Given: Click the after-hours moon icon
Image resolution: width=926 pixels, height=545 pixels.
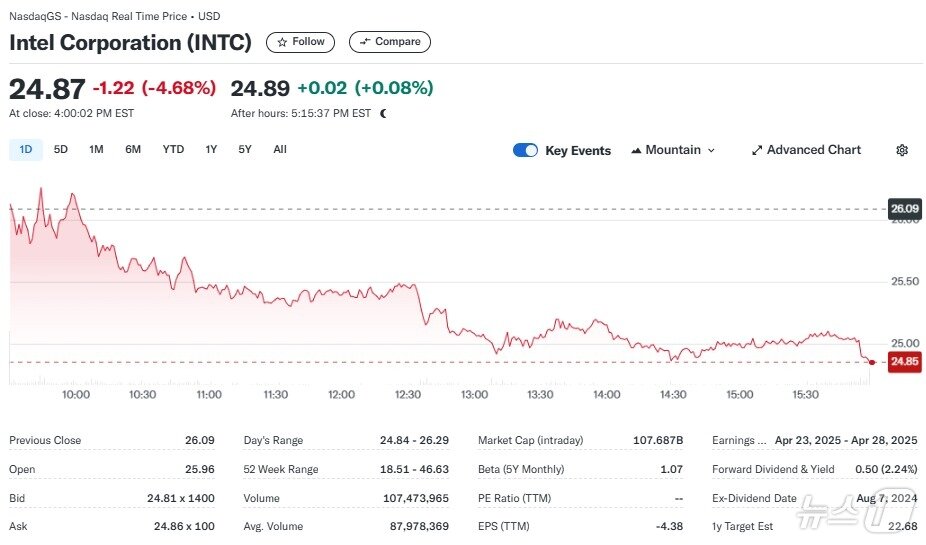Looking at the screenshot, I should click(x=383, y=113).
